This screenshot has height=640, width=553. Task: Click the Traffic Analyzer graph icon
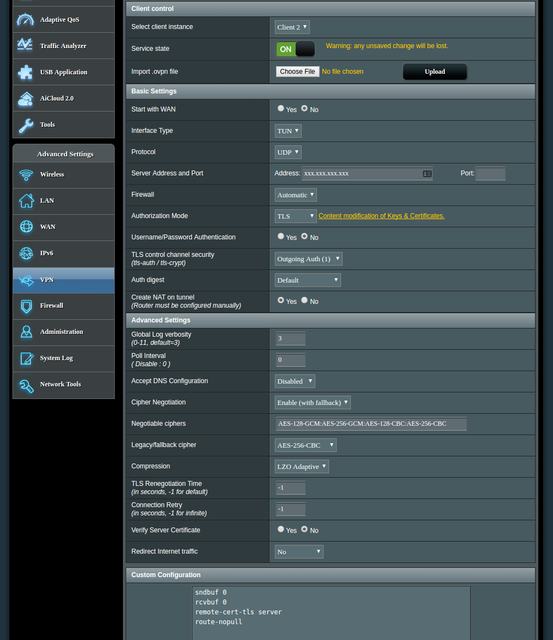coord(25,45)
